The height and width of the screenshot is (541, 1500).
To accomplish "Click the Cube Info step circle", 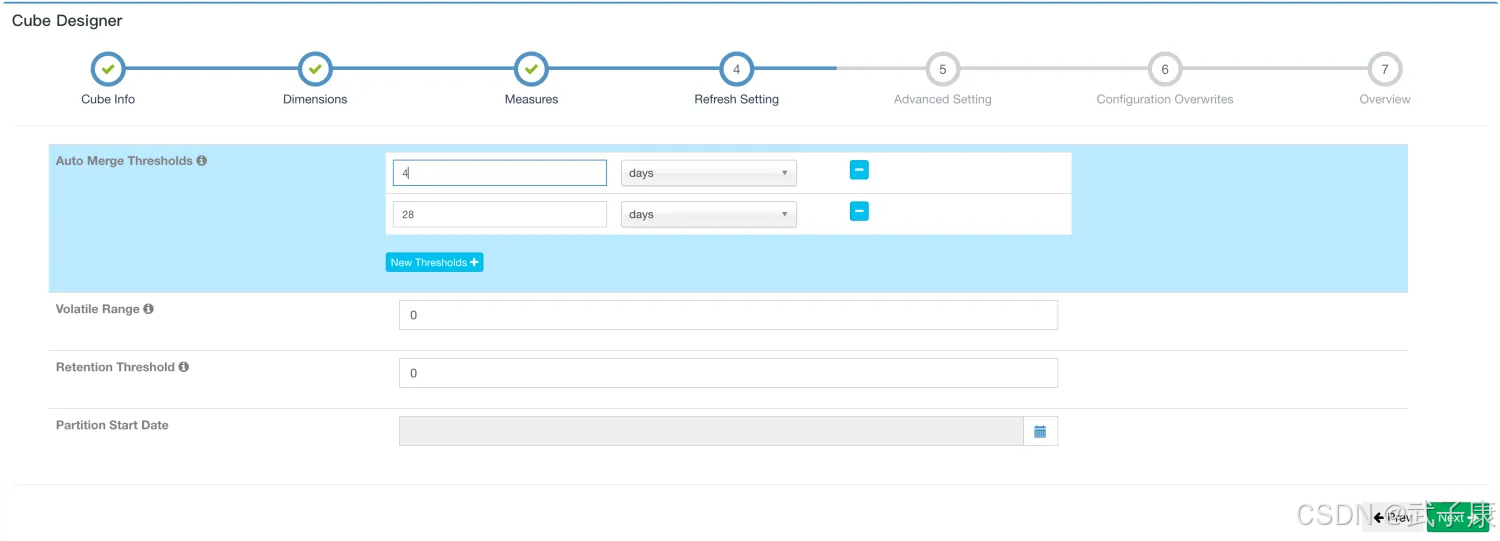I will tap(108, 69).
